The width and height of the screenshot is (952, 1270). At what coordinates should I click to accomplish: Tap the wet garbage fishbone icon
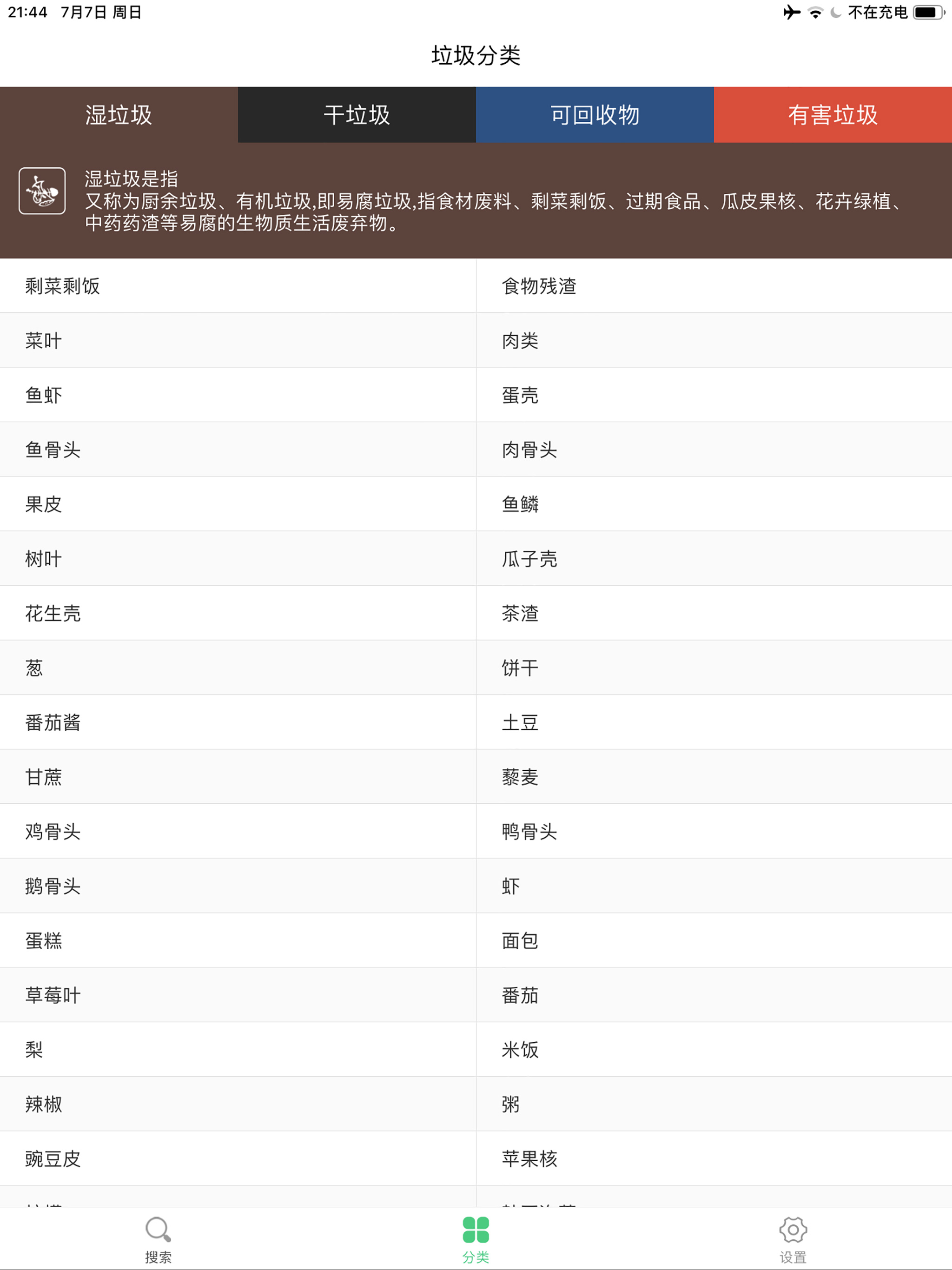pos(42,191)
